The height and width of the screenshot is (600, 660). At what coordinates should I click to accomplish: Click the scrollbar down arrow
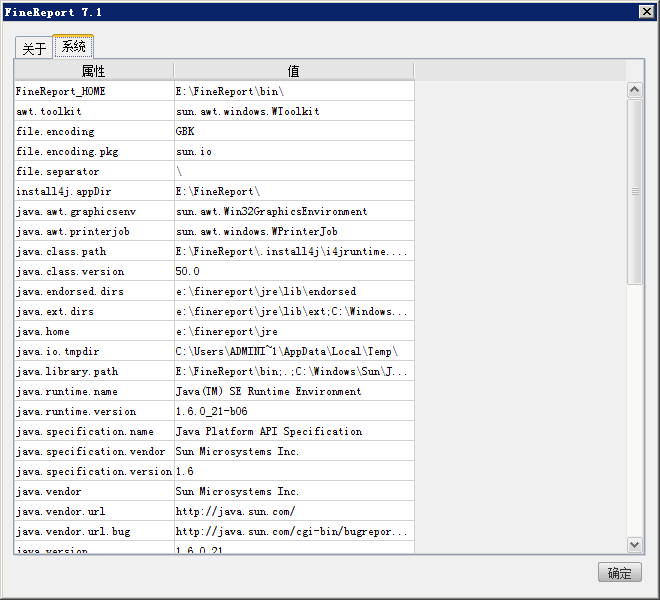634,544
